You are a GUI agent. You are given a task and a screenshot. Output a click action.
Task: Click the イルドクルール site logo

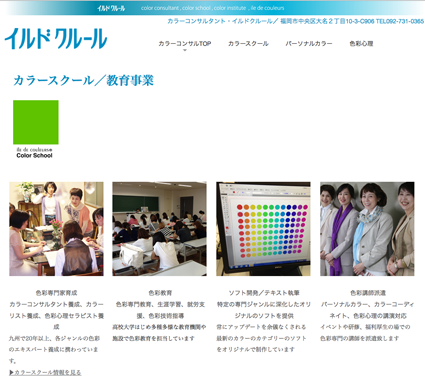pos(56,39)
